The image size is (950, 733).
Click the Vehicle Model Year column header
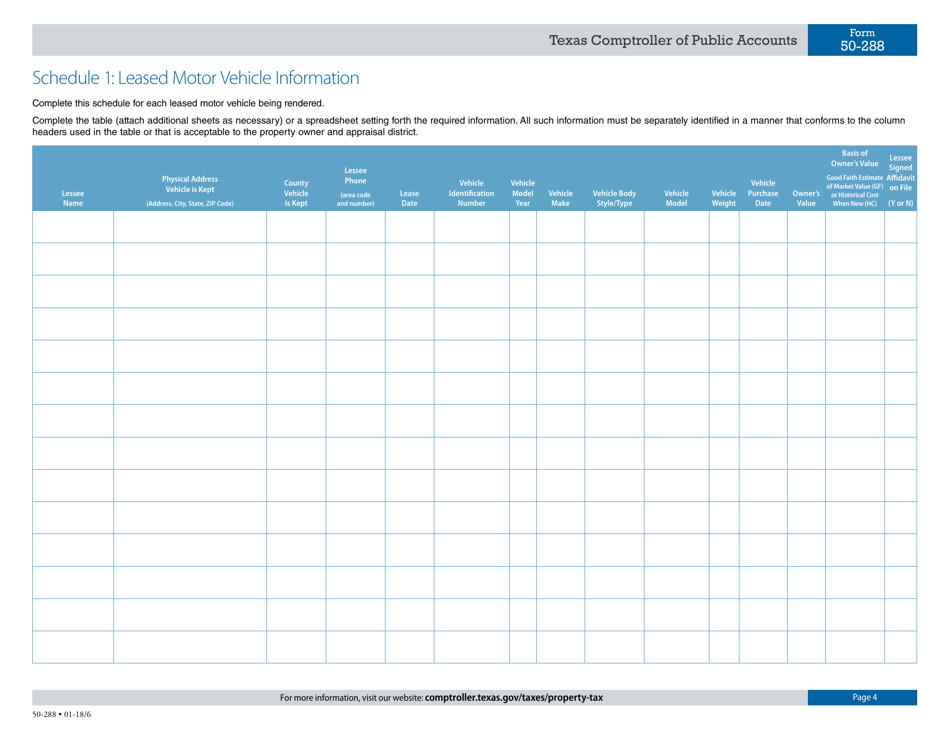tap(521, 193)
